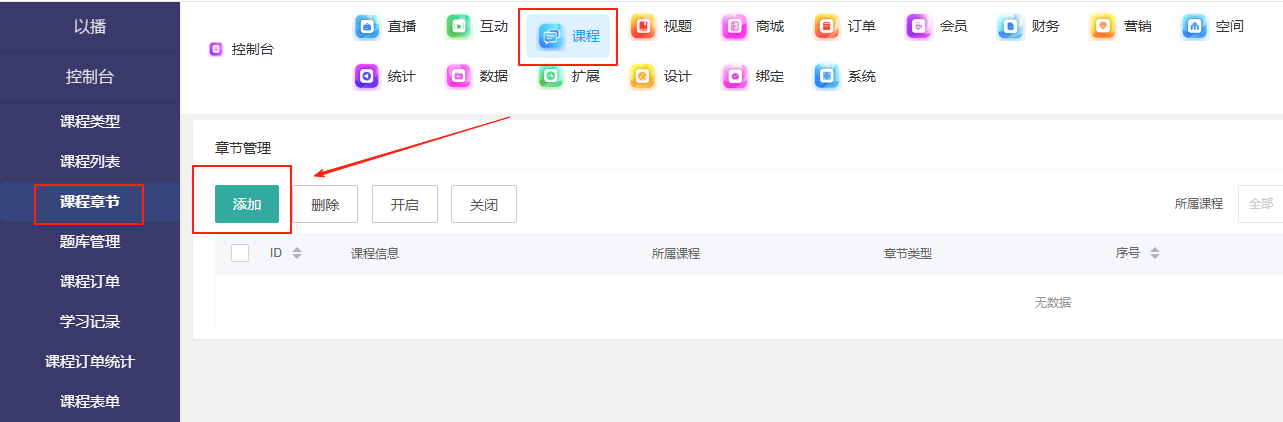1283x422 pixels.
Task: Click the 互动 interaction icon
Action: pos(459,27)
